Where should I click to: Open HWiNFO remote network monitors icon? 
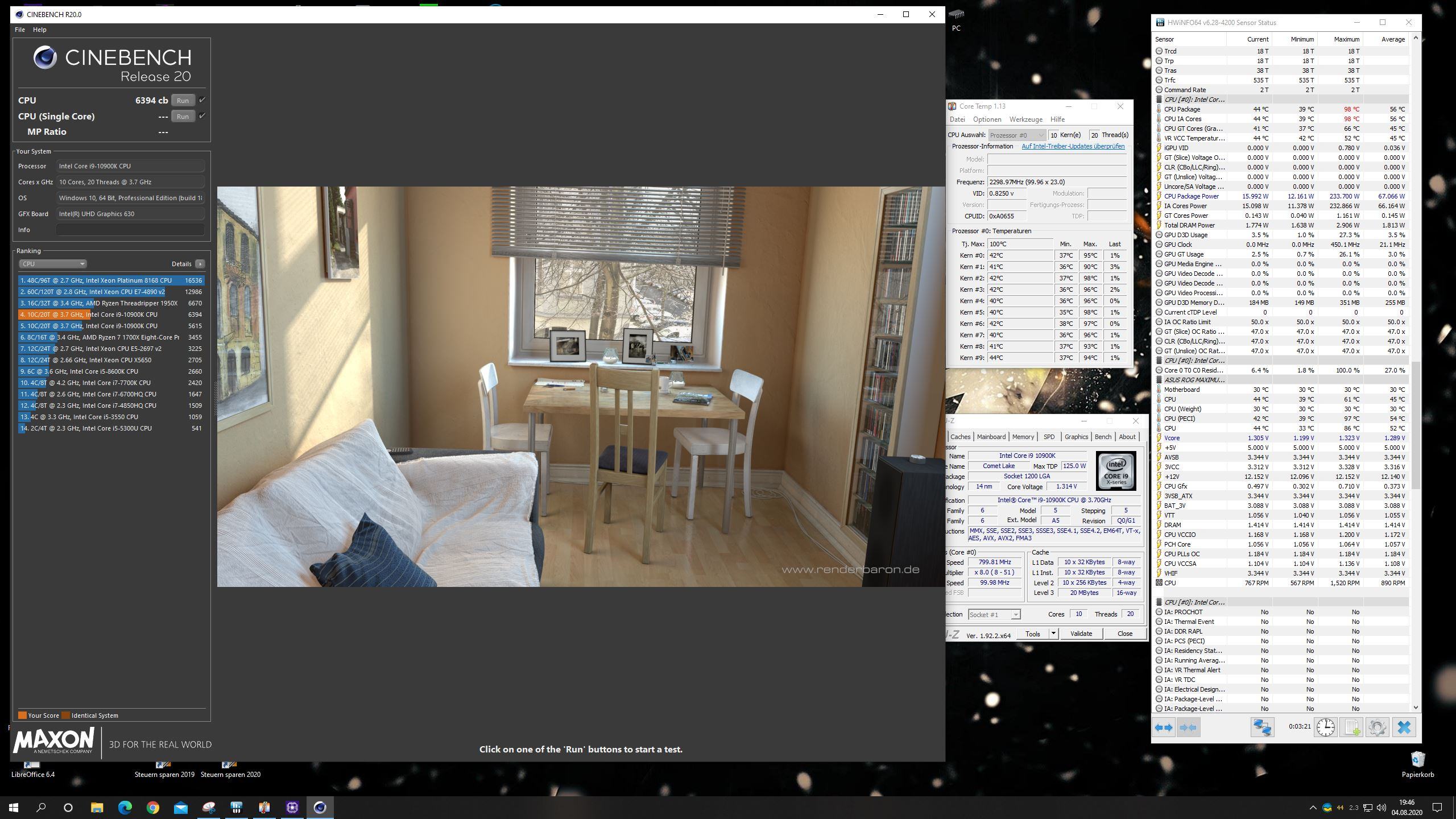coord(1262,727)
